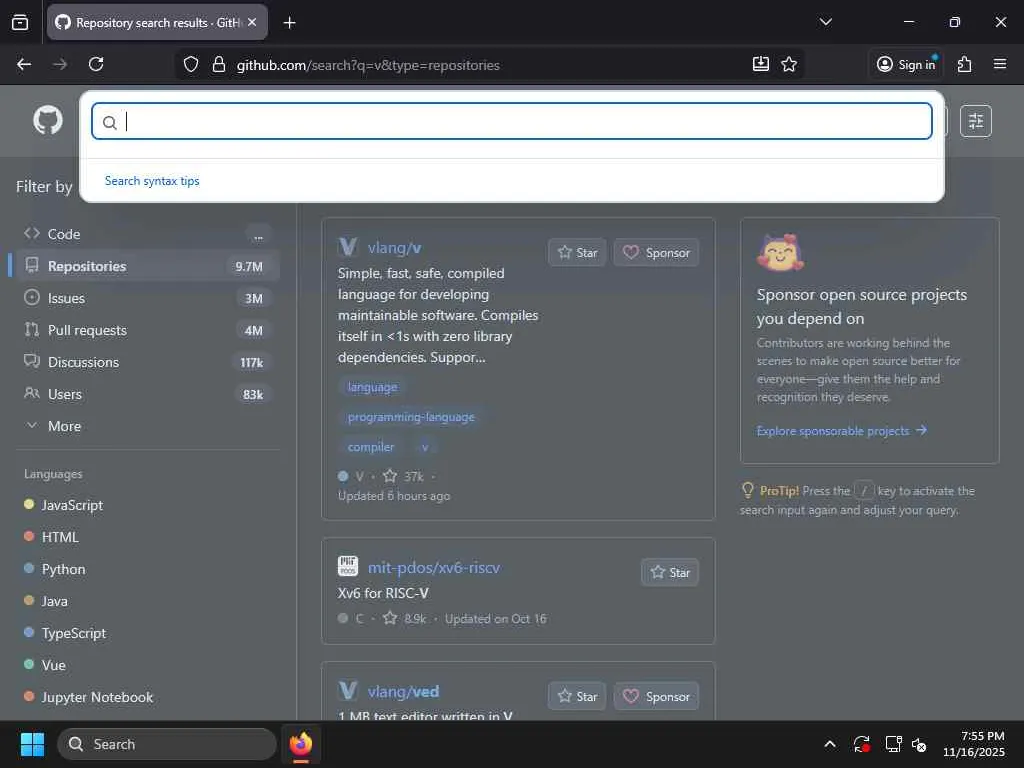Click the 'language' topic tag
Screen dimensions: 1024x768
pos(372,387)
